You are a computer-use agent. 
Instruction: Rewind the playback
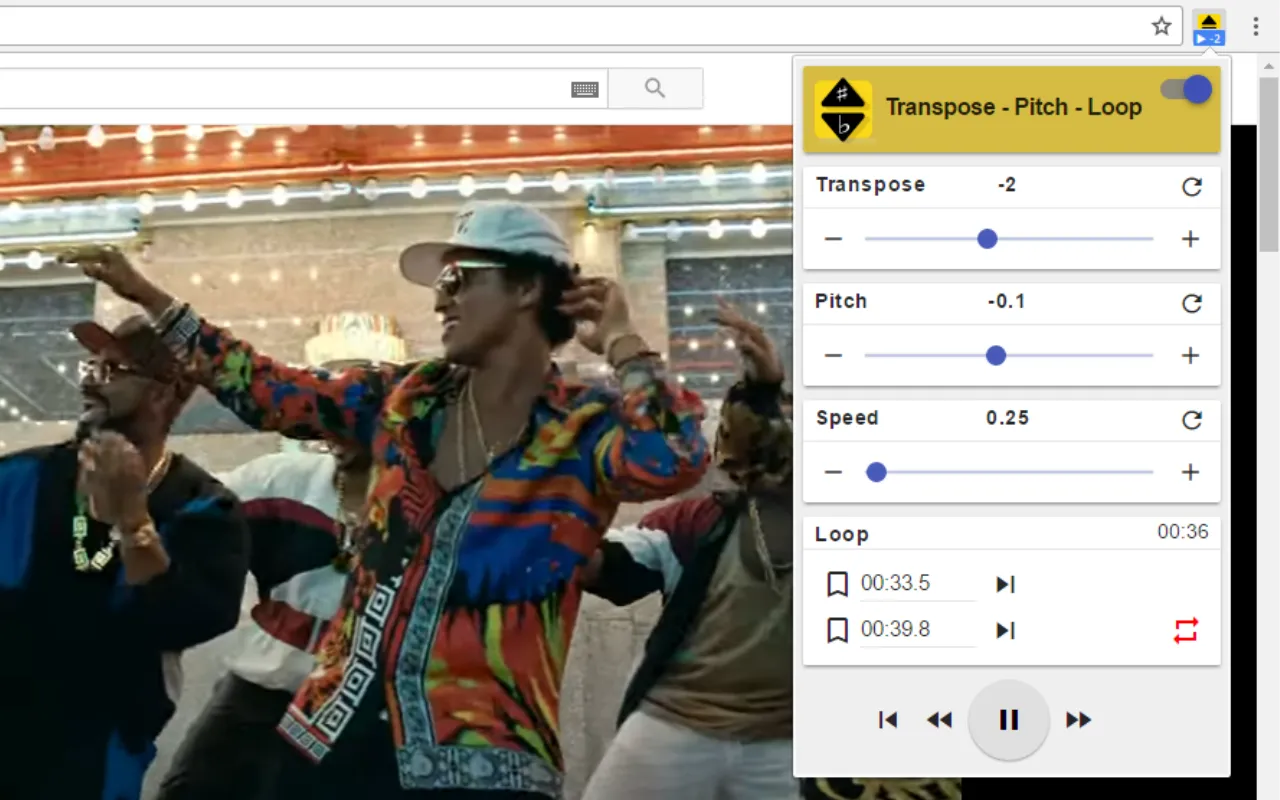939,719
